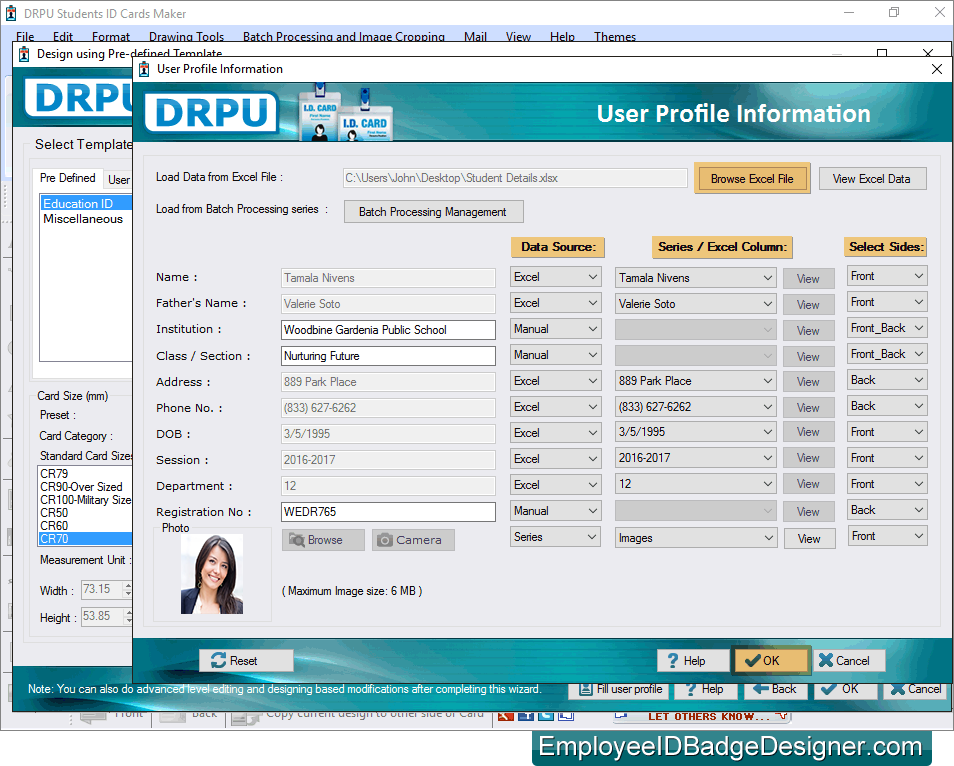Browse for a photo file

(323, 540)
